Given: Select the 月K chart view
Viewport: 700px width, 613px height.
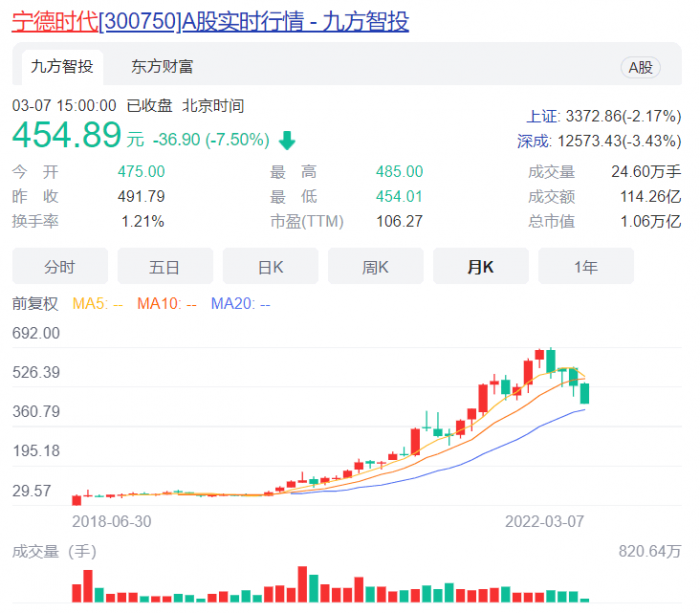Looking at the screenshot, I should (480, 267).
